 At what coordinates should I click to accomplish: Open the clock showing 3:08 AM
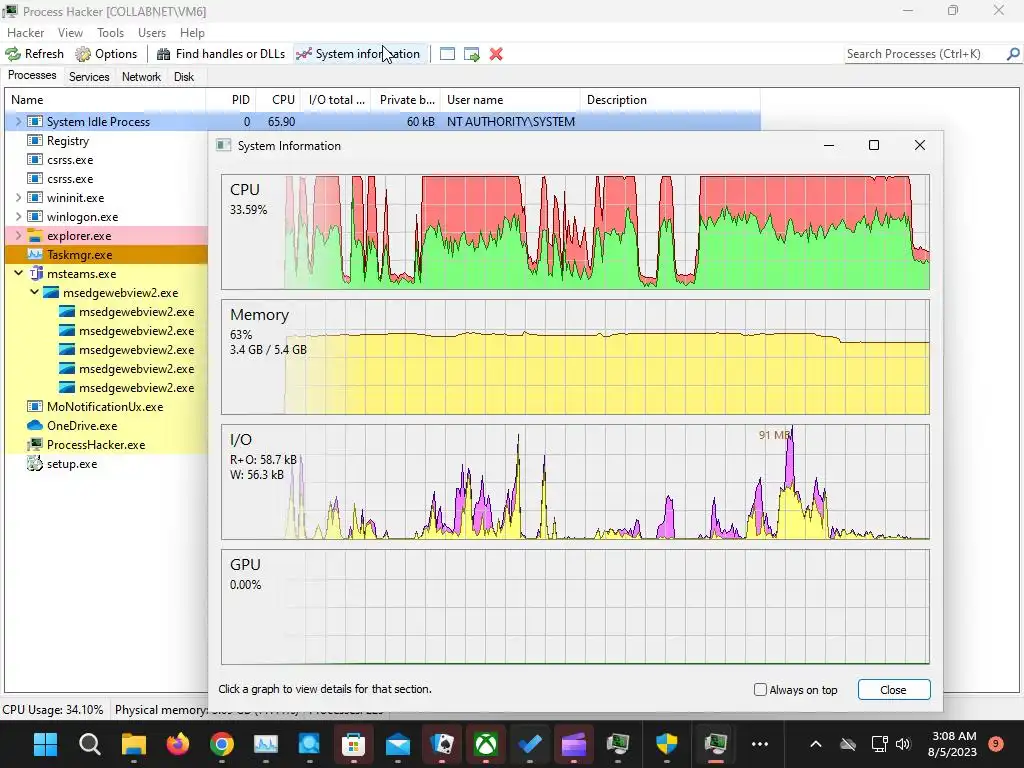[x=952, y=744]
